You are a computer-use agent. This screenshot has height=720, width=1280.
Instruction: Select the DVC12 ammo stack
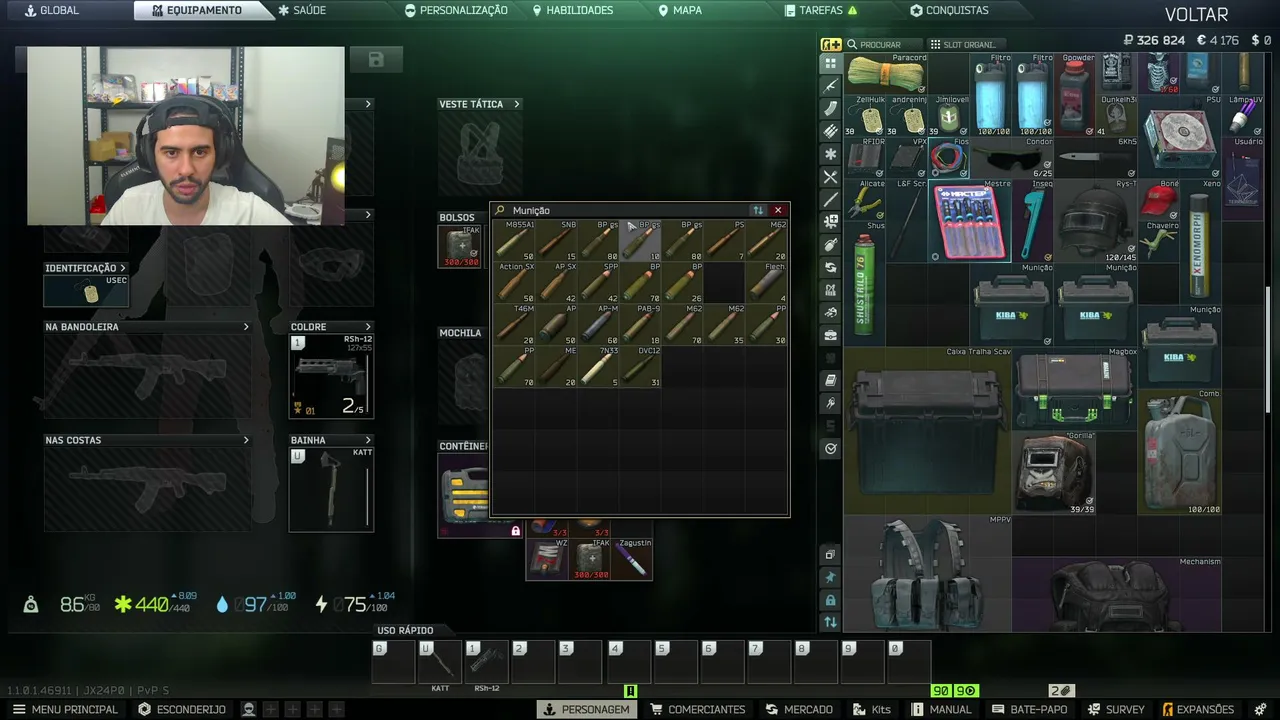tap(641, 366)
